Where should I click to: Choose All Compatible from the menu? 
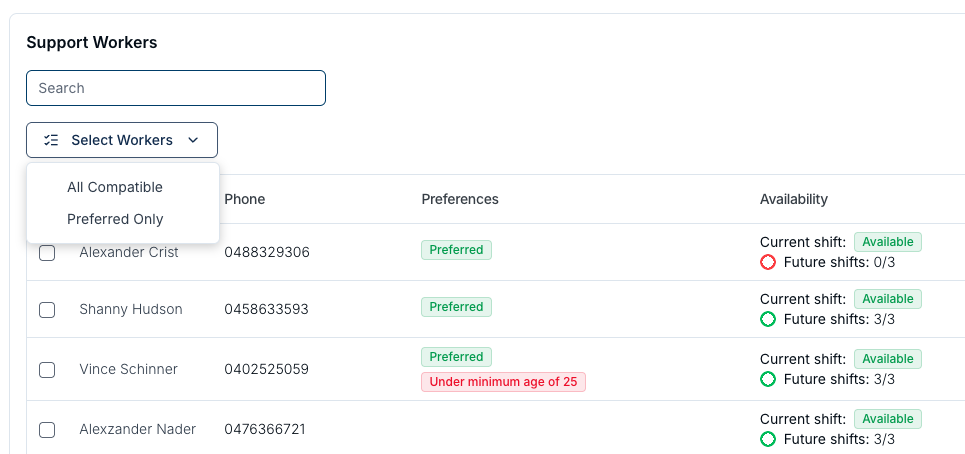click(115, 187)
